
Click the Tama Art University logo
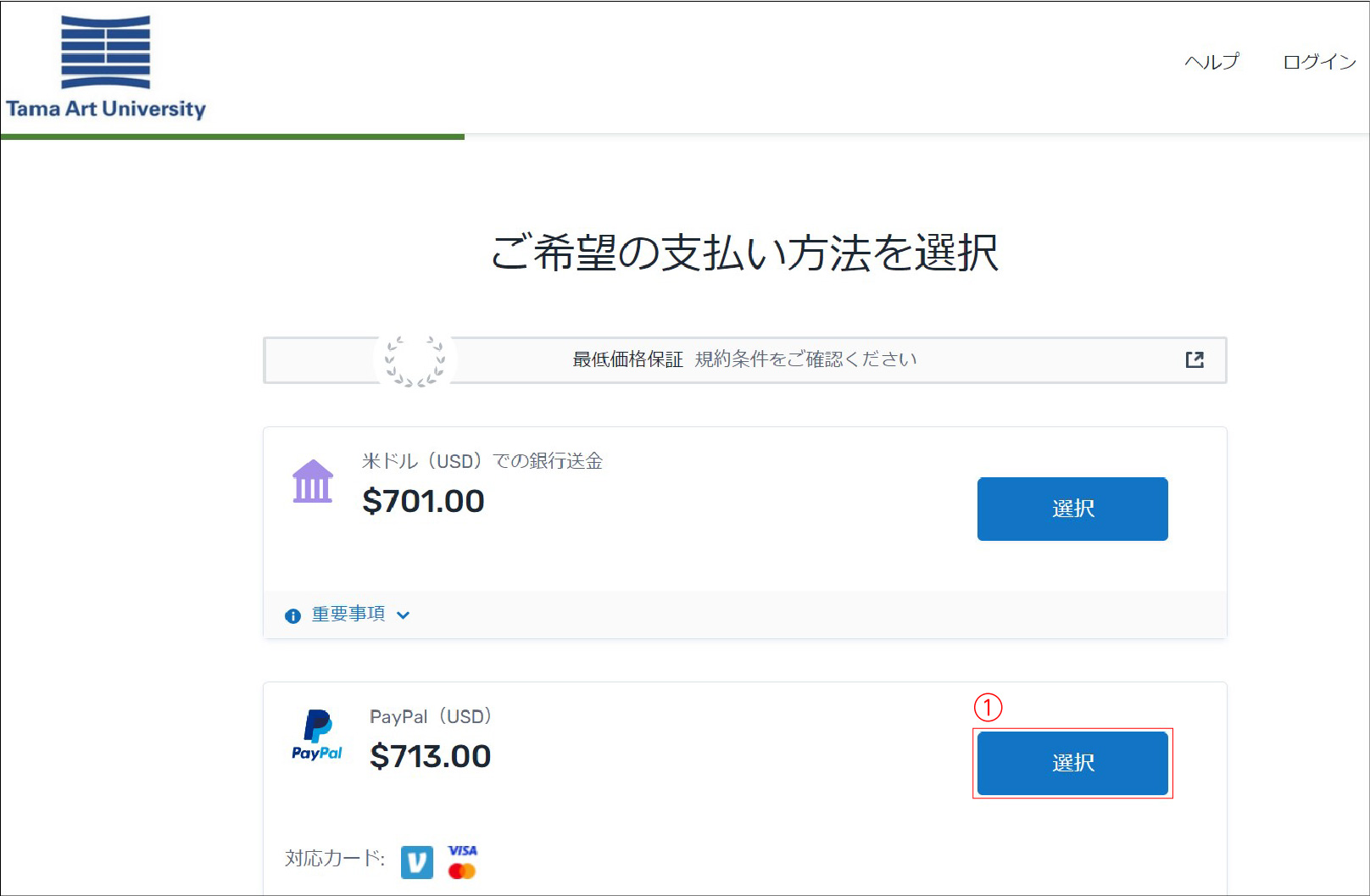pyautogui.click(x=106, y=66)
